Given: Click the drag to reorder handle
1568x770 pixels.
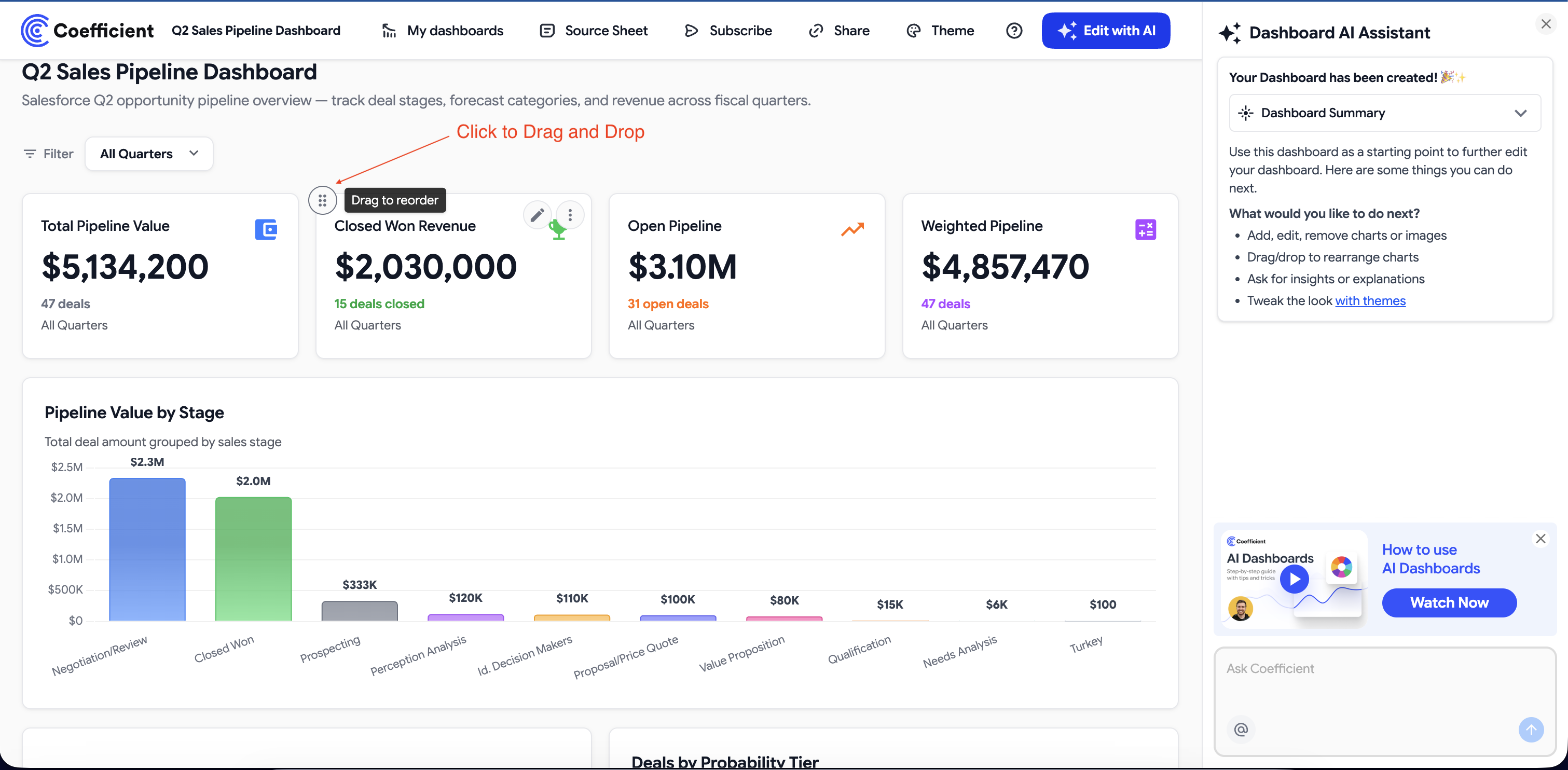Looking at the screenshot, I should pos(323,200).
